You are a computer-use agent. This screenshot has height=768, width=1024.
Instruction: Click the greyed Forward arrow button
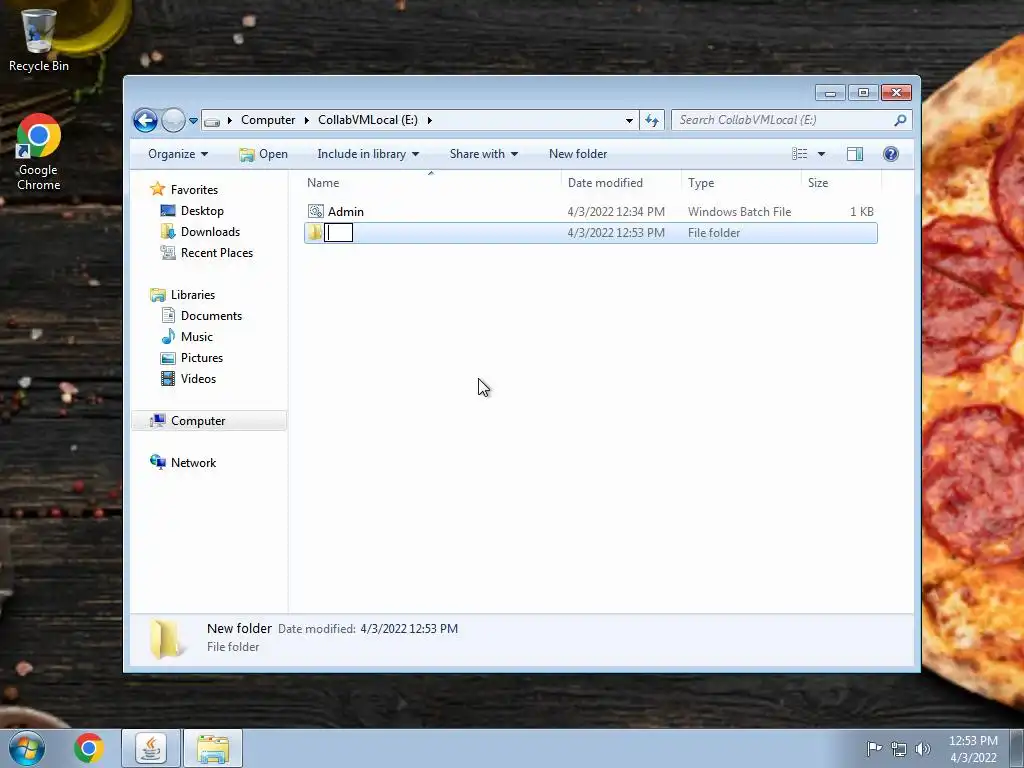tap(173, 120)
